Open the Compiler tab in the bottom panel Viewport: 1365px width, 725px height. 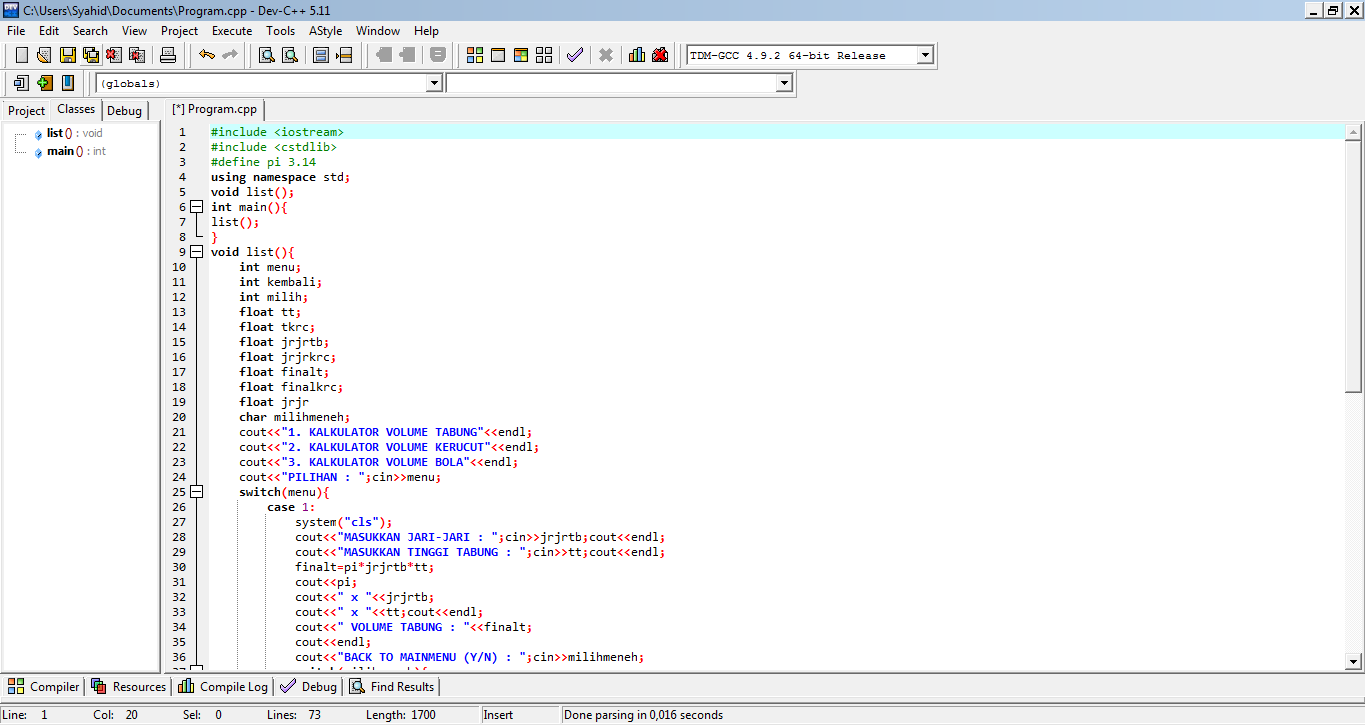(44, 687)
